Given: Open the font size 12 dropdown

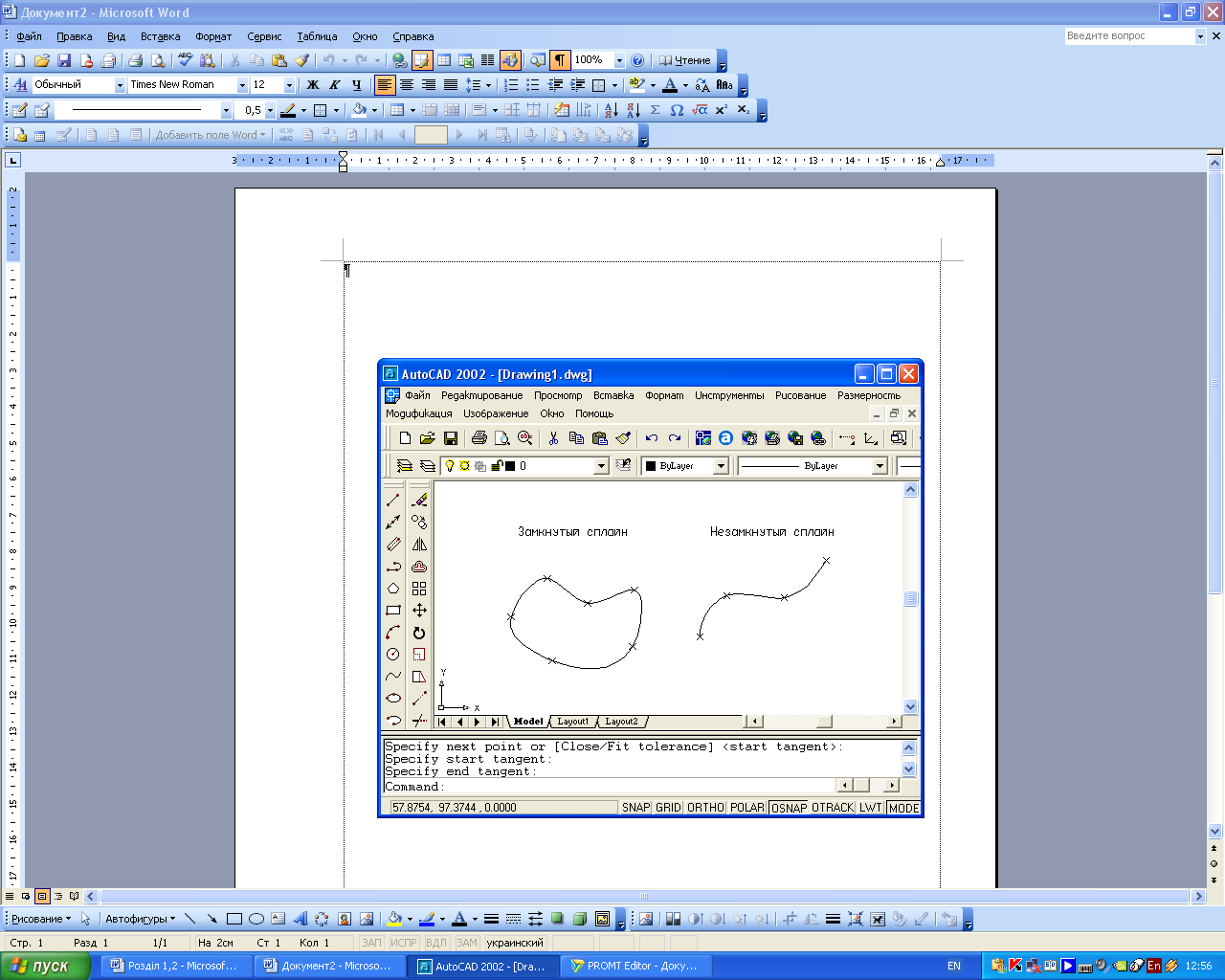Looking at the screenshot, I should 289,85.
